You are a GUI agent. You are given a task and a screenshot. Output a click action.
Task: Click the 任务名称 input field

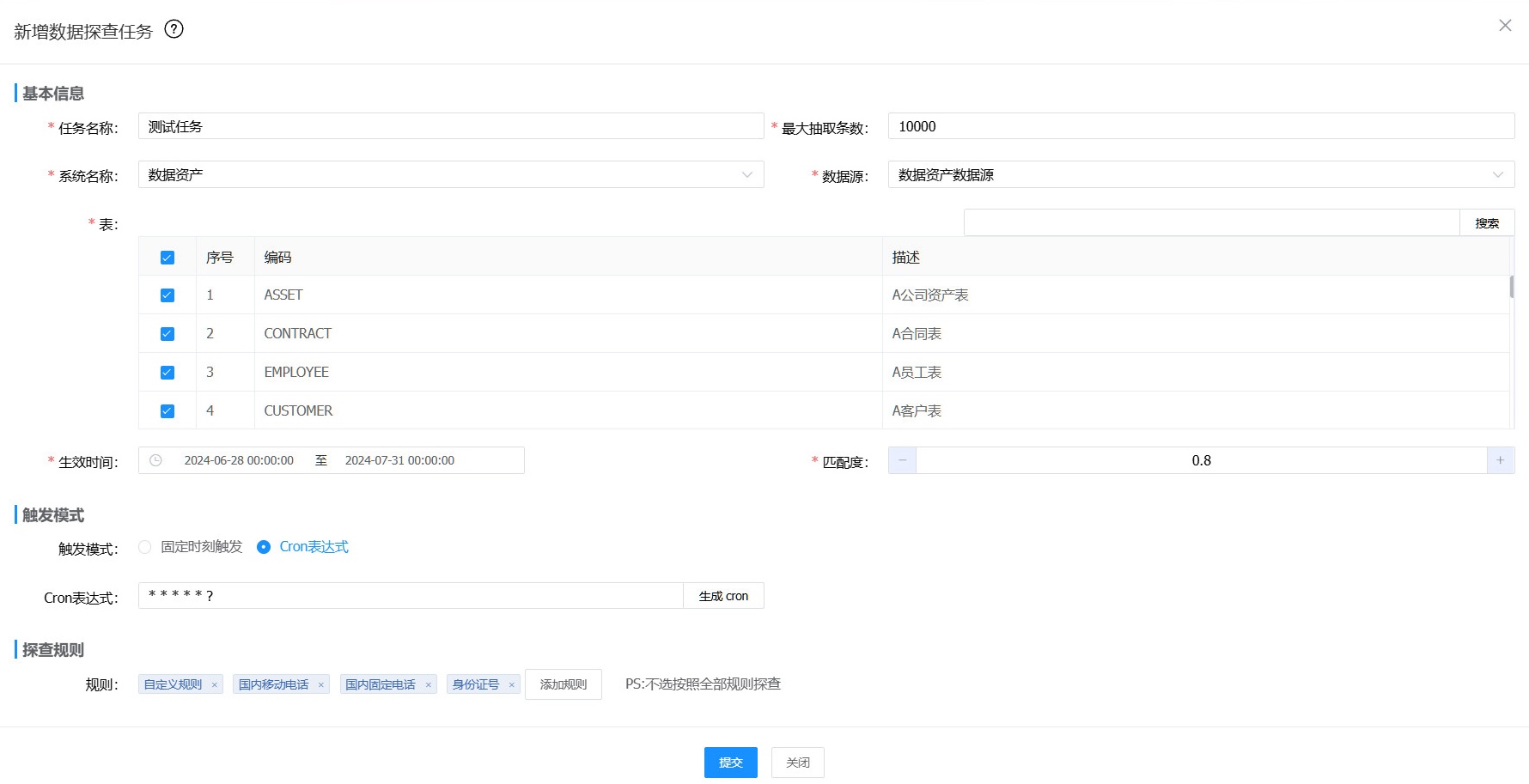coord(450,127)
